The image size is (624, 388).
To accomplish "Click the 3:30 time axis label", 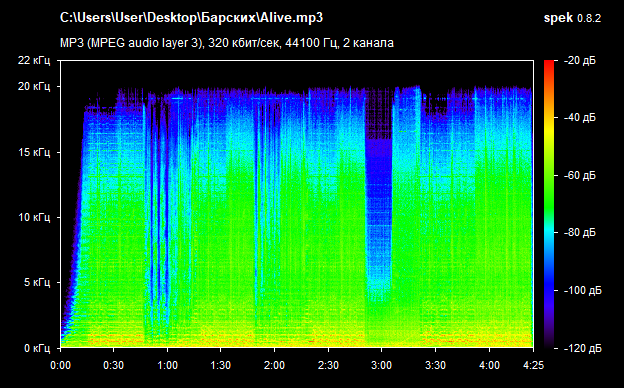I will tap(435, 365).
